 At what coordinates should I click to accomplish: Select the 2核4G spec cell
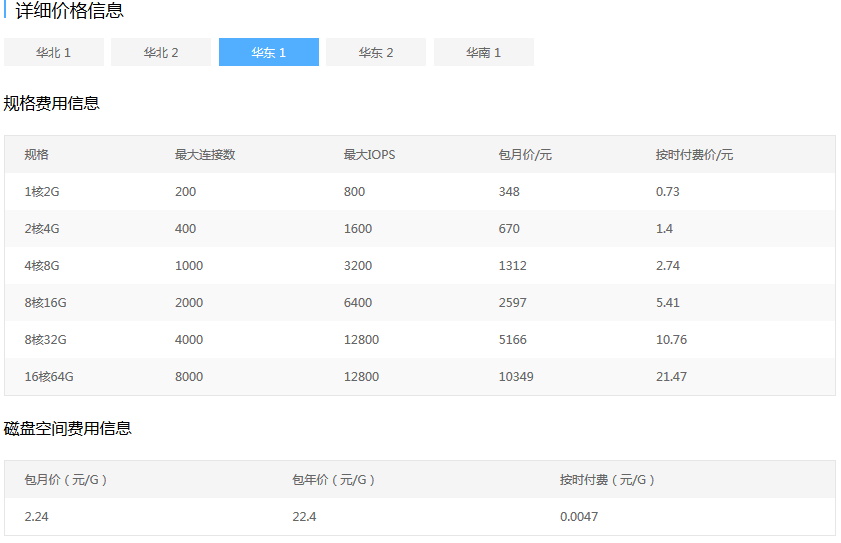[x=42, y=229]
